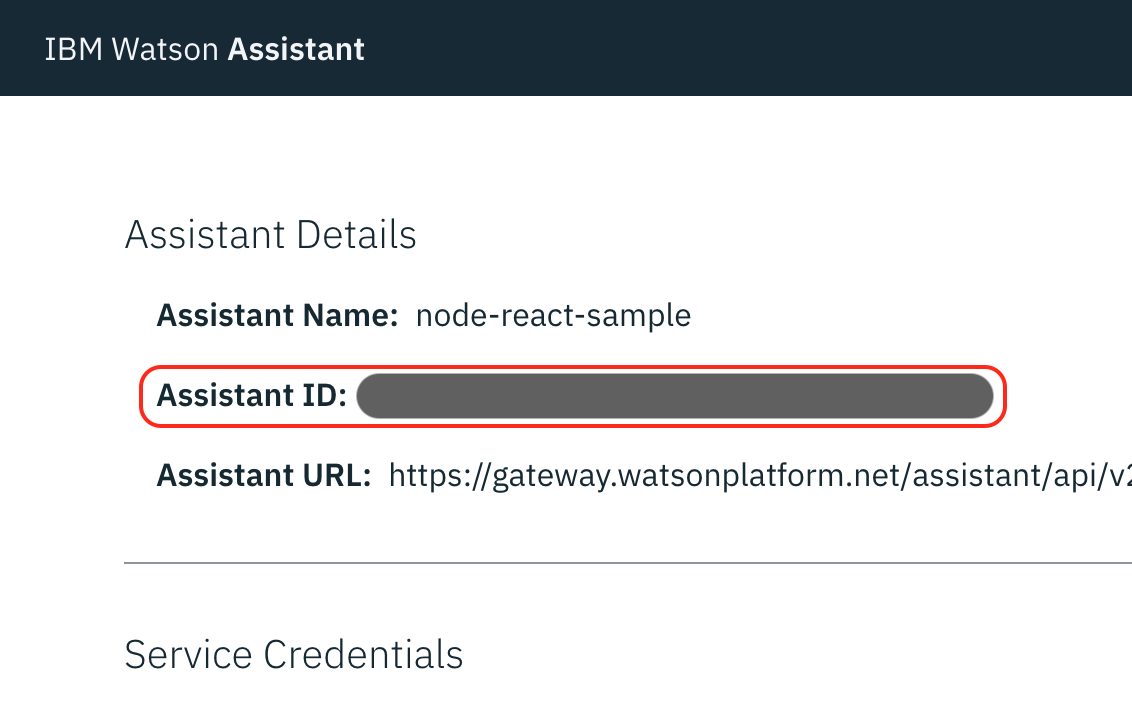1132x702 pixels.
Task: Click the word Credentials in lower heading
Action: [363, 654]
